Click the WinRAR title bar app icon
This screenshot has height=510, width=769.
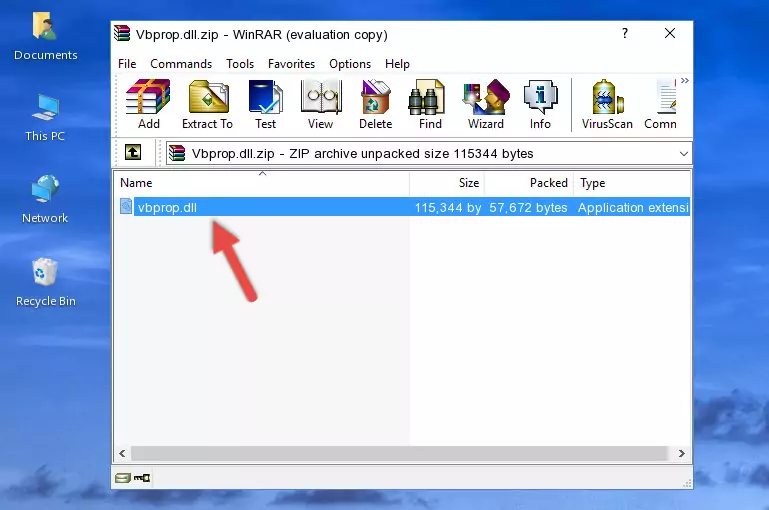point(122,33)
